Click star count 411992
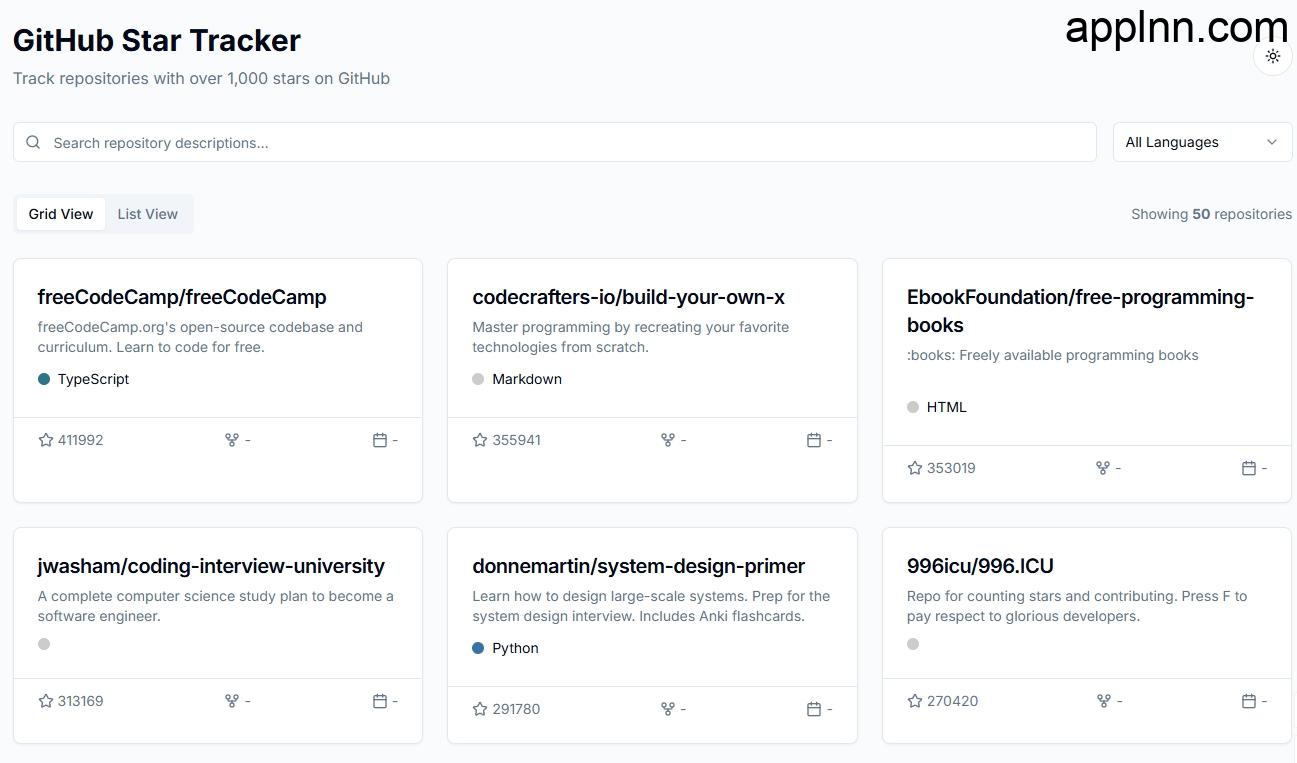This screenshot has width=1297, height=763. tap(81, 440)
